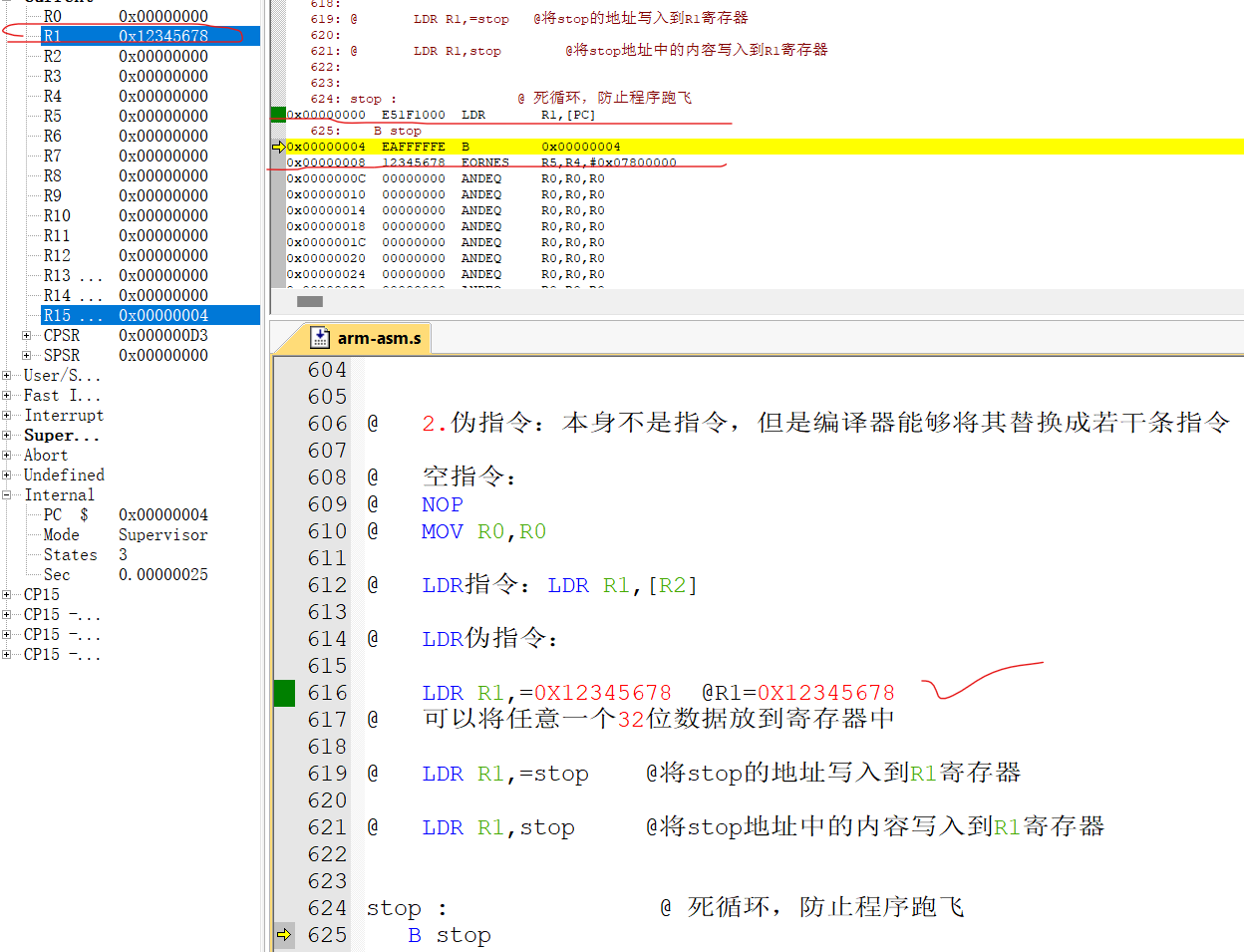Image resolution: width=1244 pixels, height=952 pixels.
Task: Click the Mode value Supervisor
Action: tap(163, 535)
